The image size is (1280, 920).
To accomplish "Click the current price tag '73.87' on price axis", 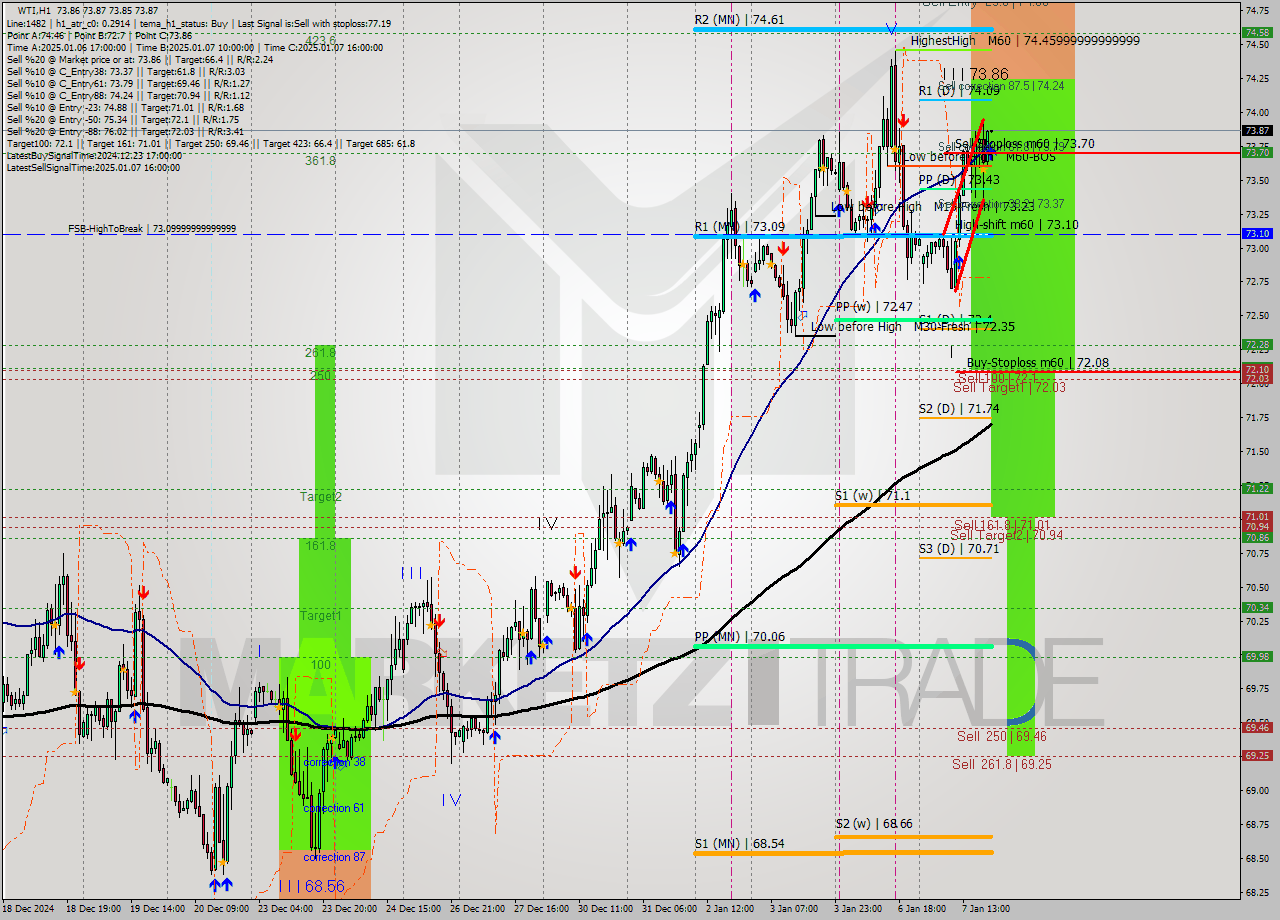I will (x=1257, y=130).
